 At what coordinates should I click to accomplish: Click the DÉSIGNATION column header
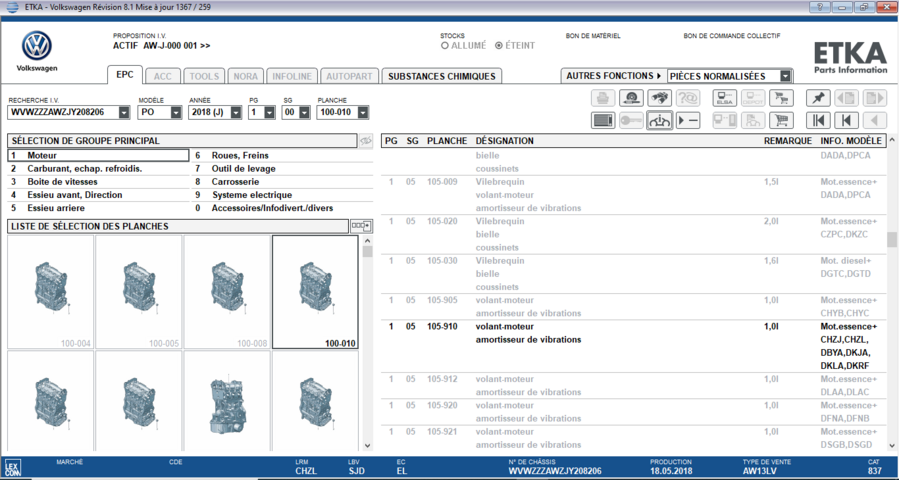[x=505, y=141]
